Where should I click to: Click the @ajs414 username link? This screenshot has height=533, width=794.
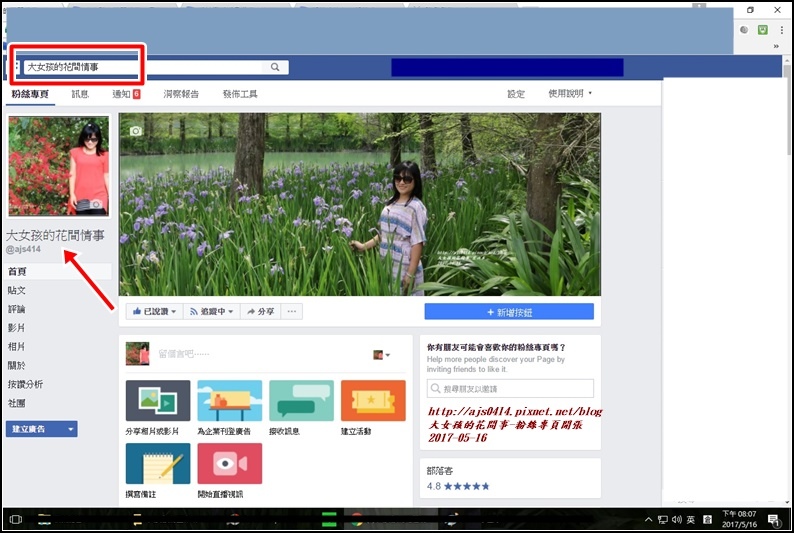(x=23, y=249)
